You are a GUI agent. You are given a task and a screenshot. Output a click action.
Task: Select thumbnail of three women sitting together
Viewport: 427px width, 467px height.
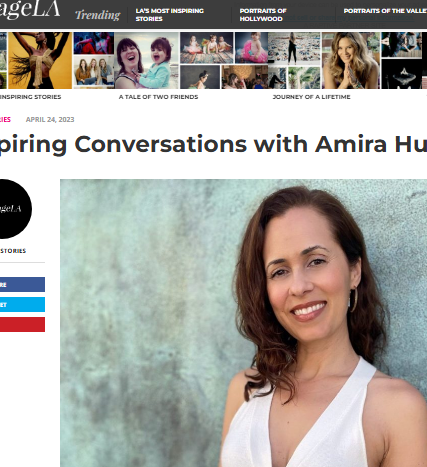click(94, 72)
